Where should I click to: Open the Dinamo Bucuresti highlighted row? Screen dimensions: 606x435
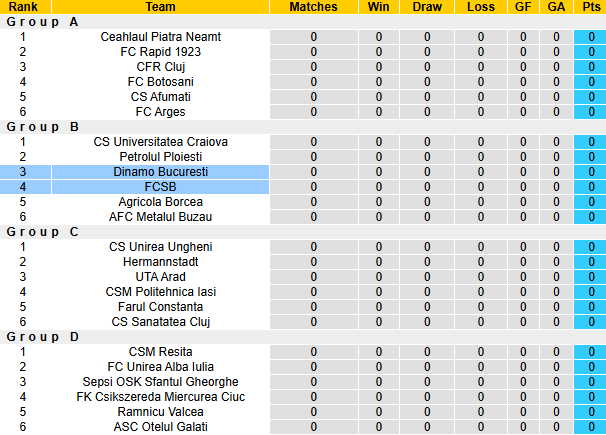[x=161, y=172]
